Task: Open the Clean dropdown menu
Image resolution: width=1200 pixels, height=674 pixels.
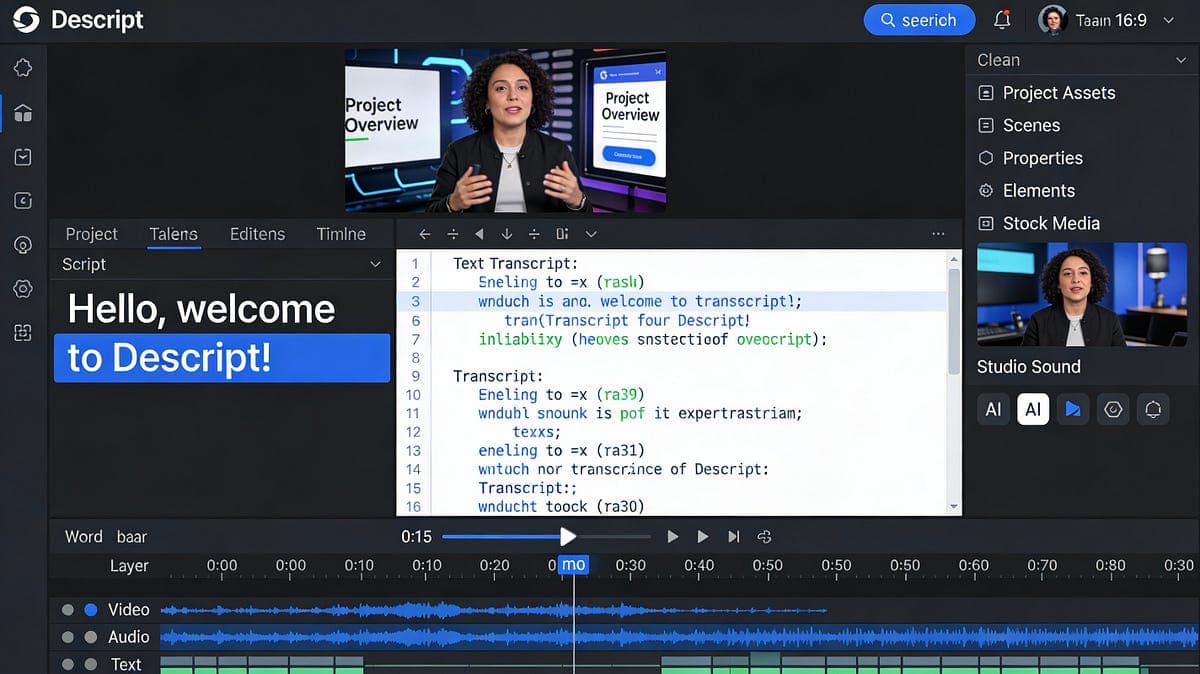Action: click(1080, 59)
